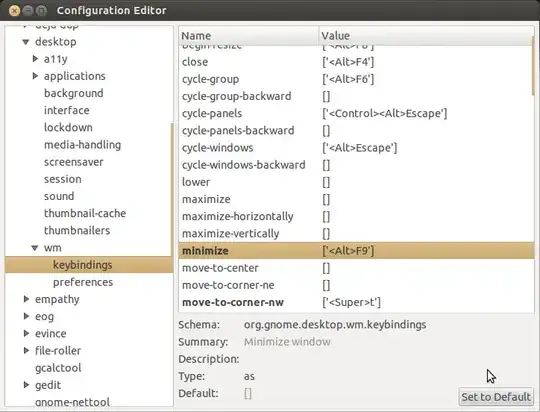This screenshot has height=412, width=540.
Task: Expand the applications node arrow
Action: pos(35,76)
